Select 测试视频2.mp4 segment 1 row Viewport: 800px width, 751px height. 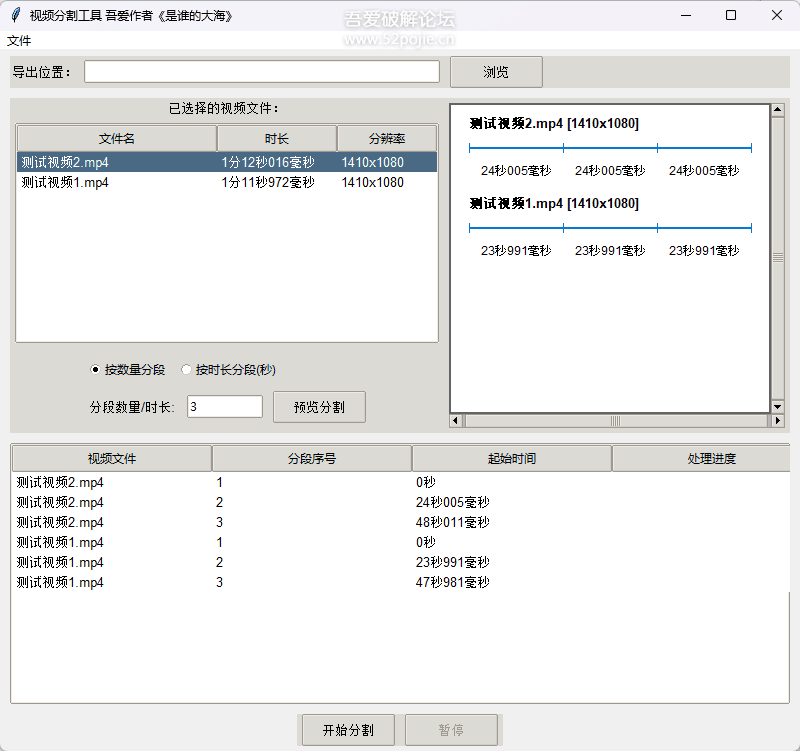pyautogui.click(x=400, y=482)
